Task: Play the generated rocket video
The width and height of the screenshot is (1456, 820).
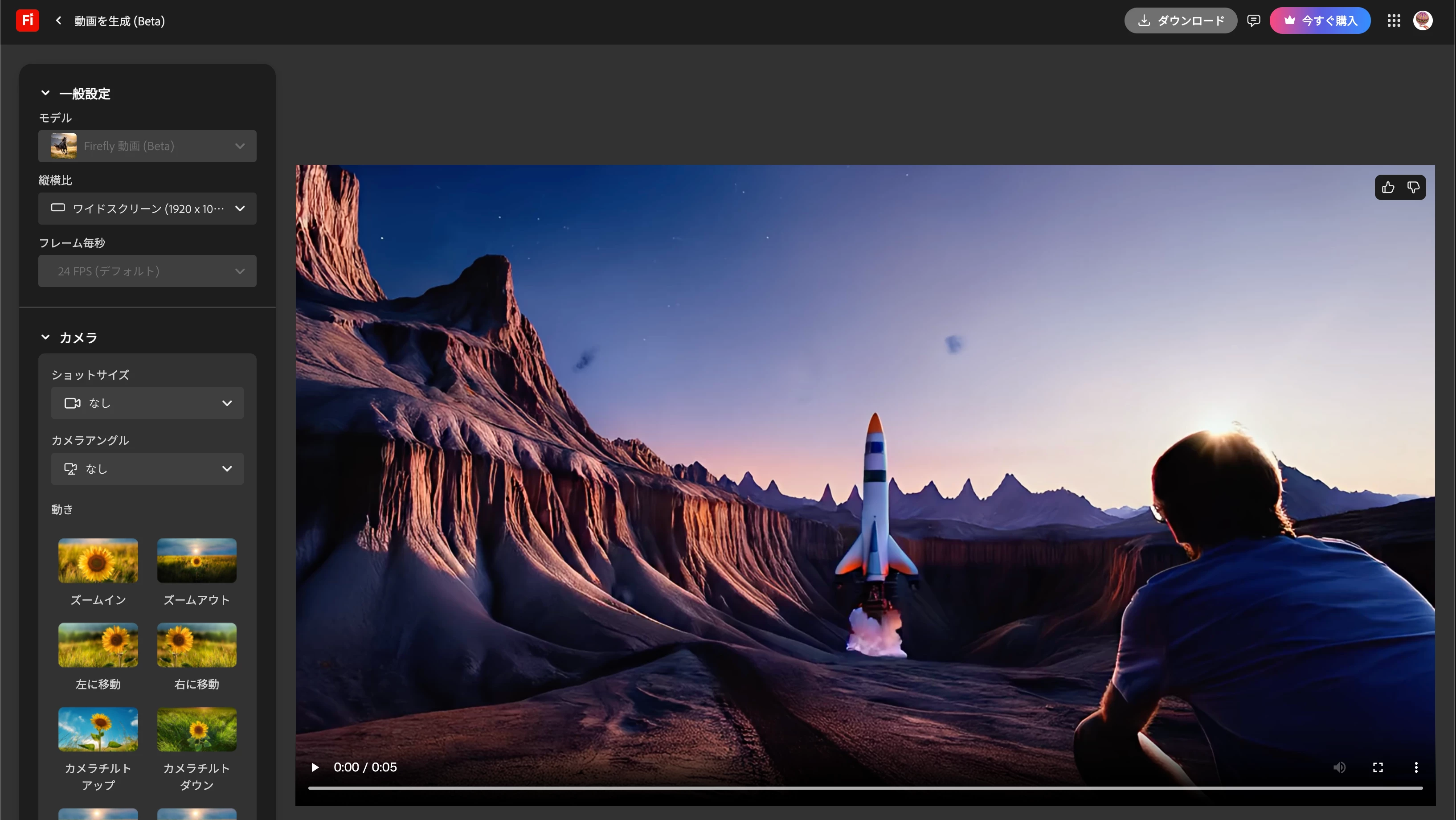Action: 315,767
